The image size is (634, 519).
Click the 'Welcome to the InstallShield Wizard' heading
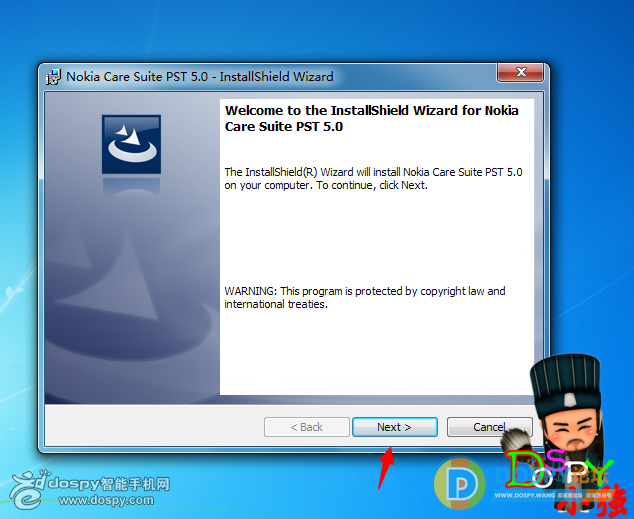pyautogui.click(x=371, y=118)
